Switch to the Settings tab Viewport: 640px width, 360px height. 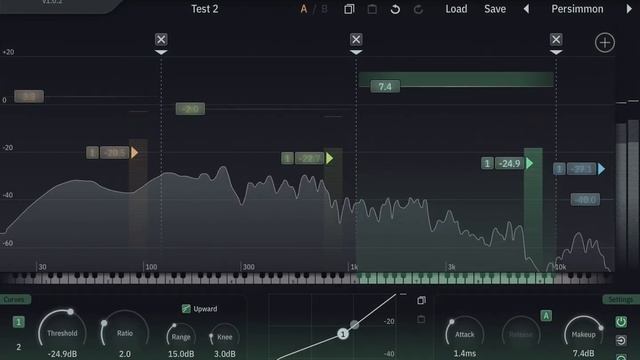click(621, 300)
